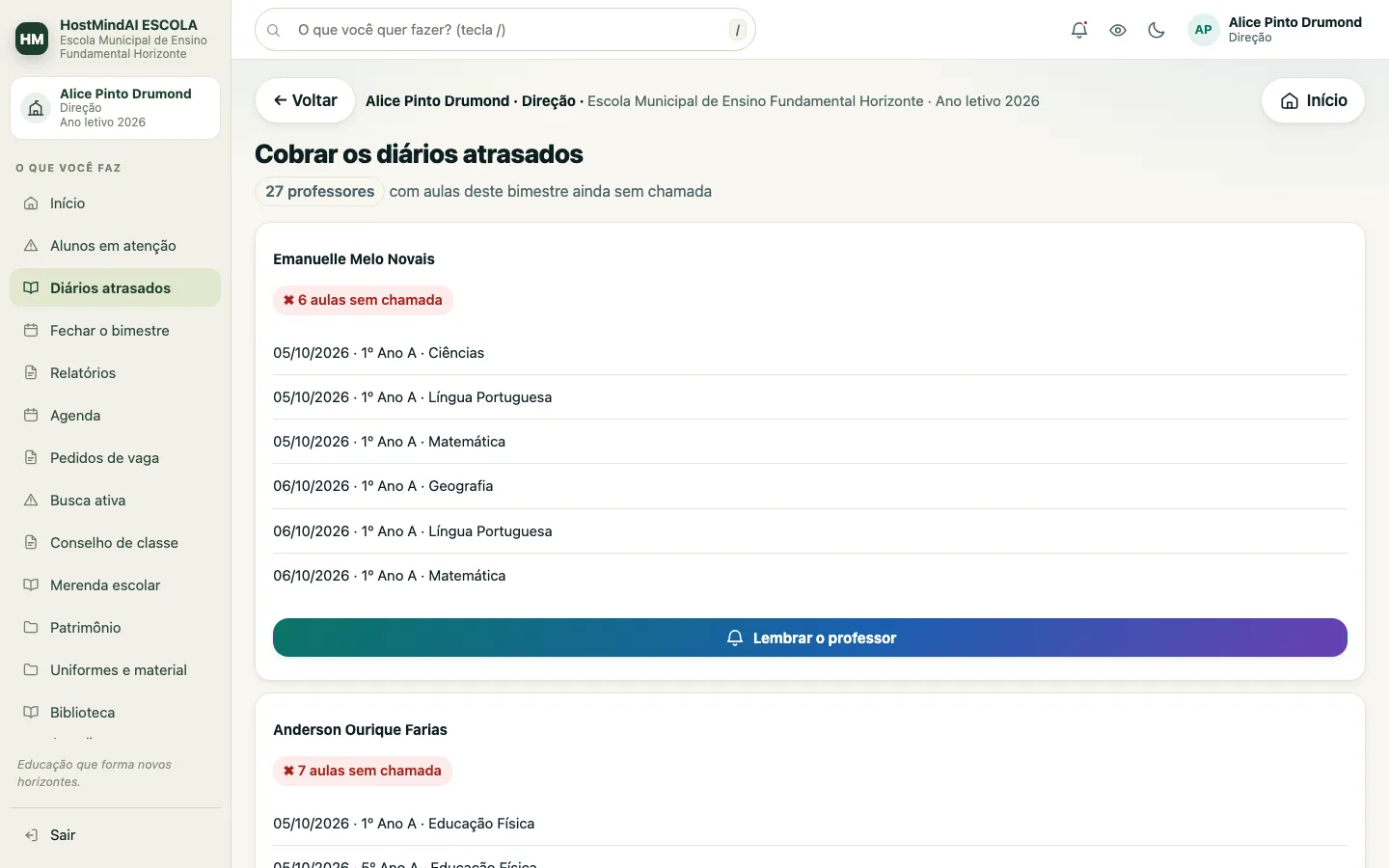The image size is (1389, 868).
Task: Click the Merenda escolar book icon
Action: [x=31, y=585]
